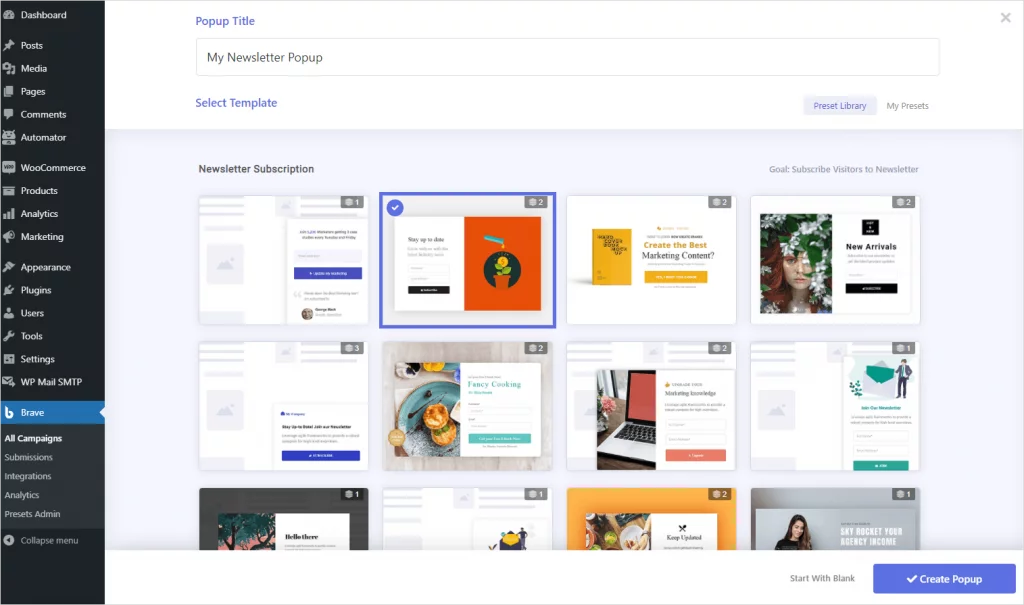Image resolution: width=1024 pixels, height=605 pixels.
Task: Open Submissions submenu item
Action: coord(29,457)
